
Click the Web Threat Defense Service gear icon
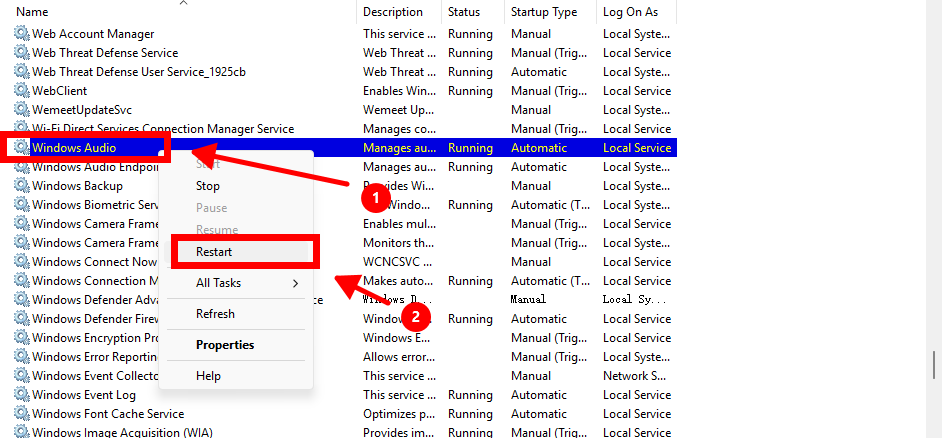21,53
